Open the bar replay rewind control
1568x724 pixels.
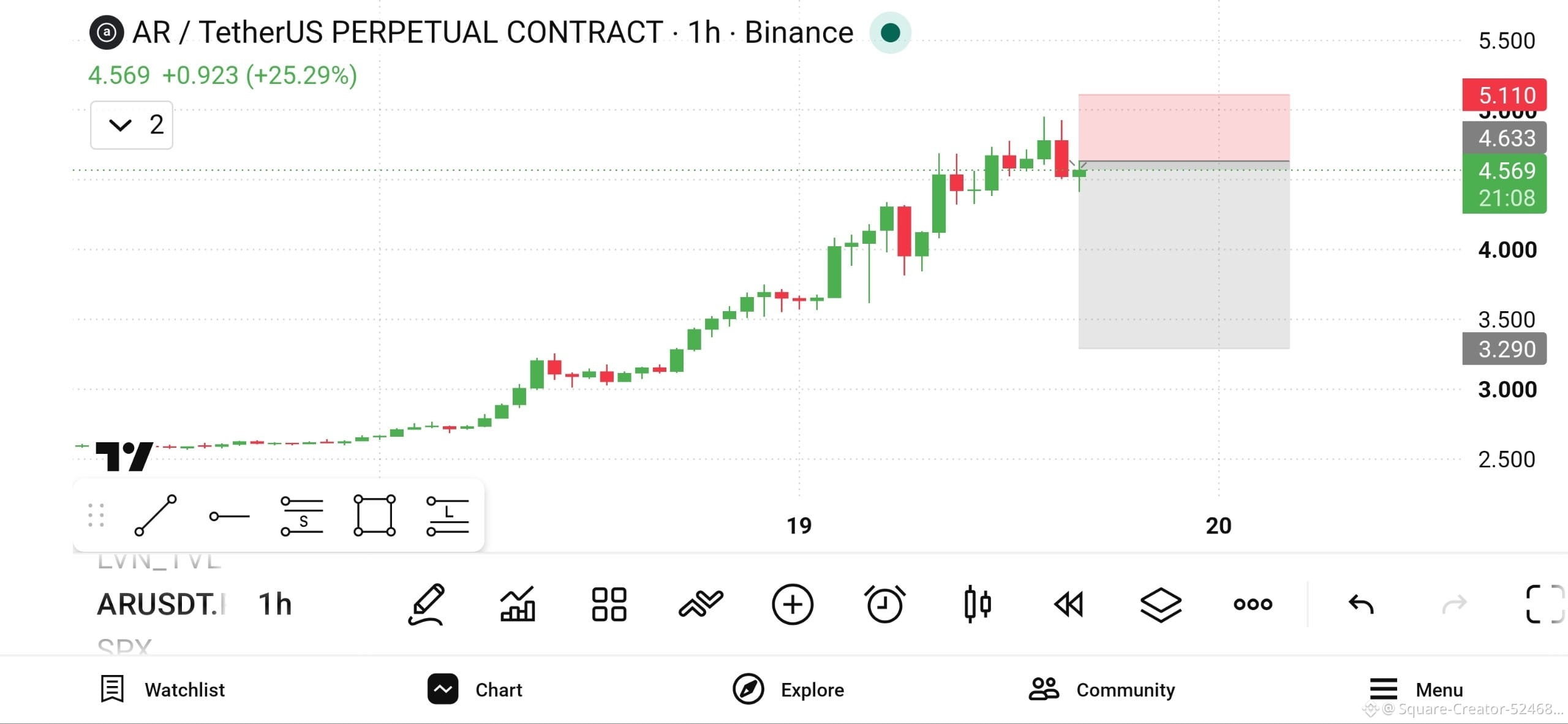(x=1069, y=604)
